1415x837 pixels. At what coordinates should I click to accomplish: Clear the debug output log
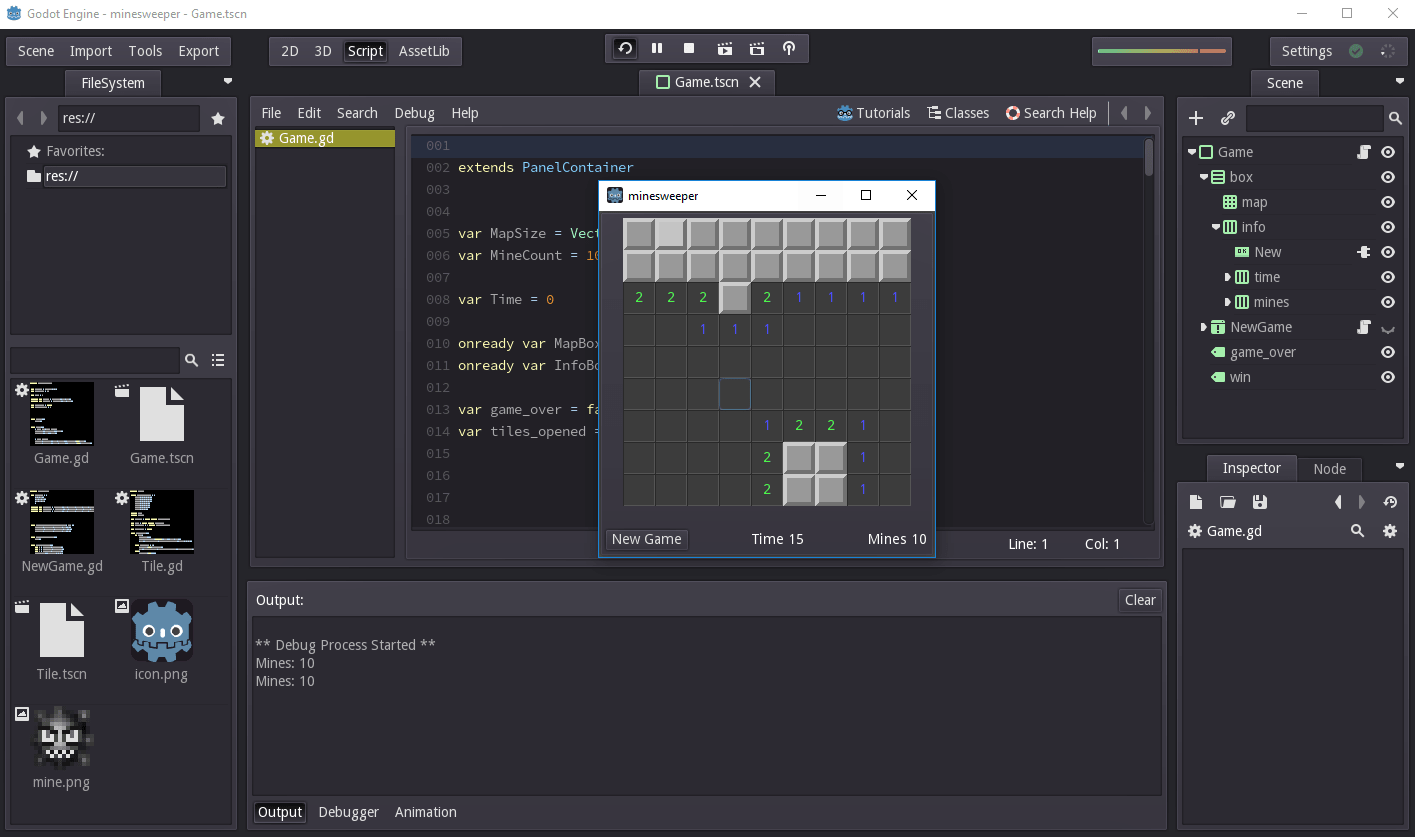[x=1139, y=600]
